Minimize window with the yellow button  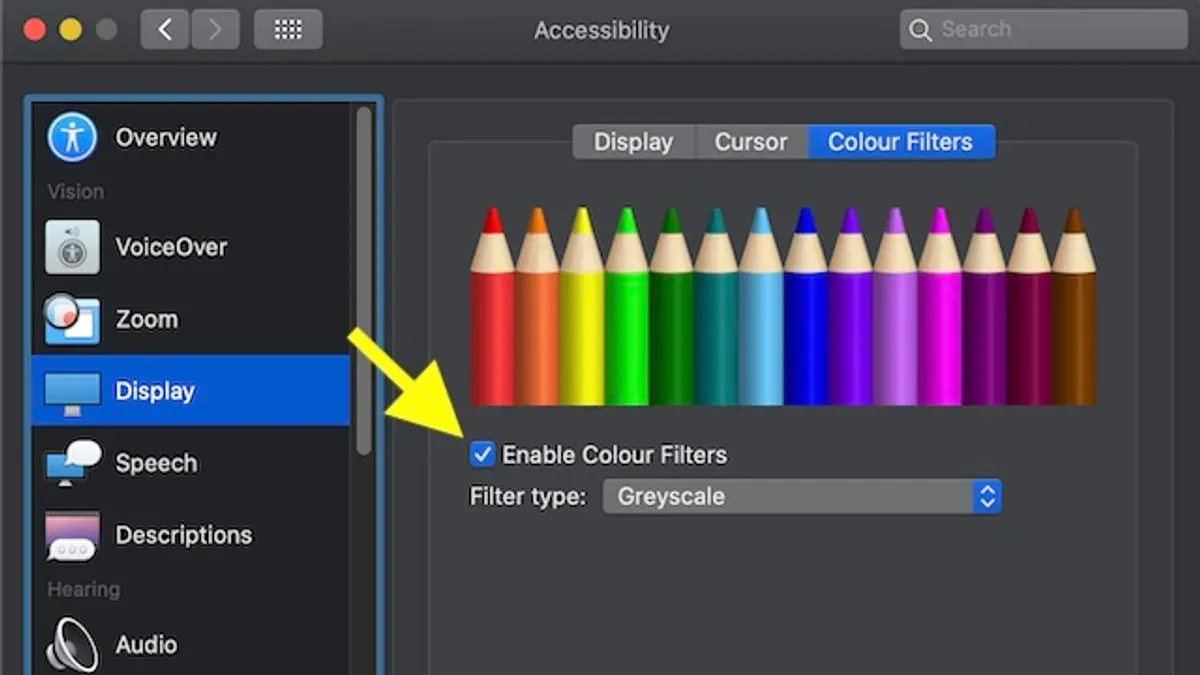[71, 30]
